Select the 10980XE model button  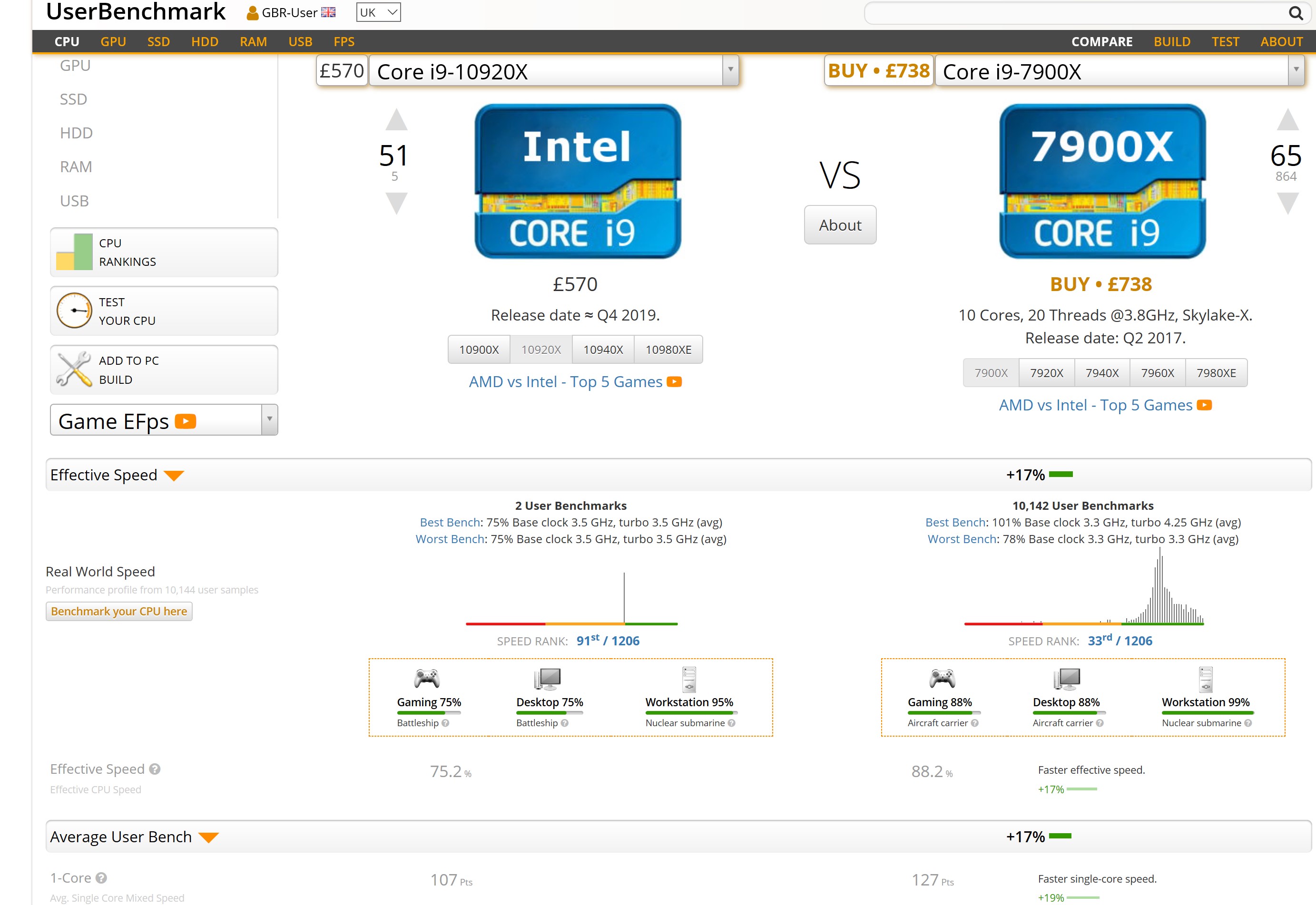[668, 349]
